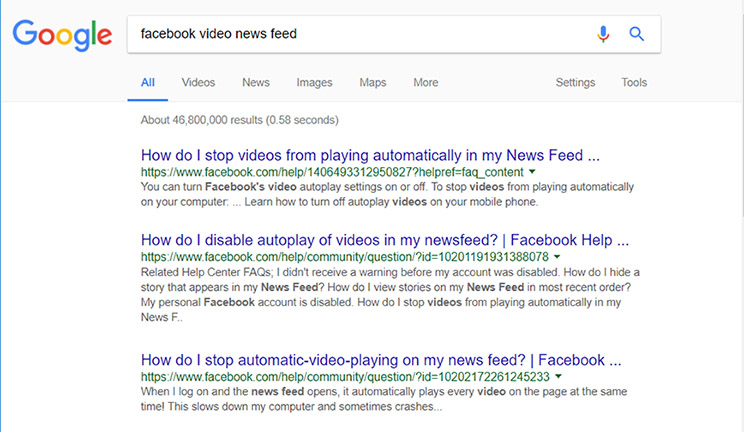Screen dimensions: 744x432
Task: Expand the More search categories menu
Action: point(426,83)
